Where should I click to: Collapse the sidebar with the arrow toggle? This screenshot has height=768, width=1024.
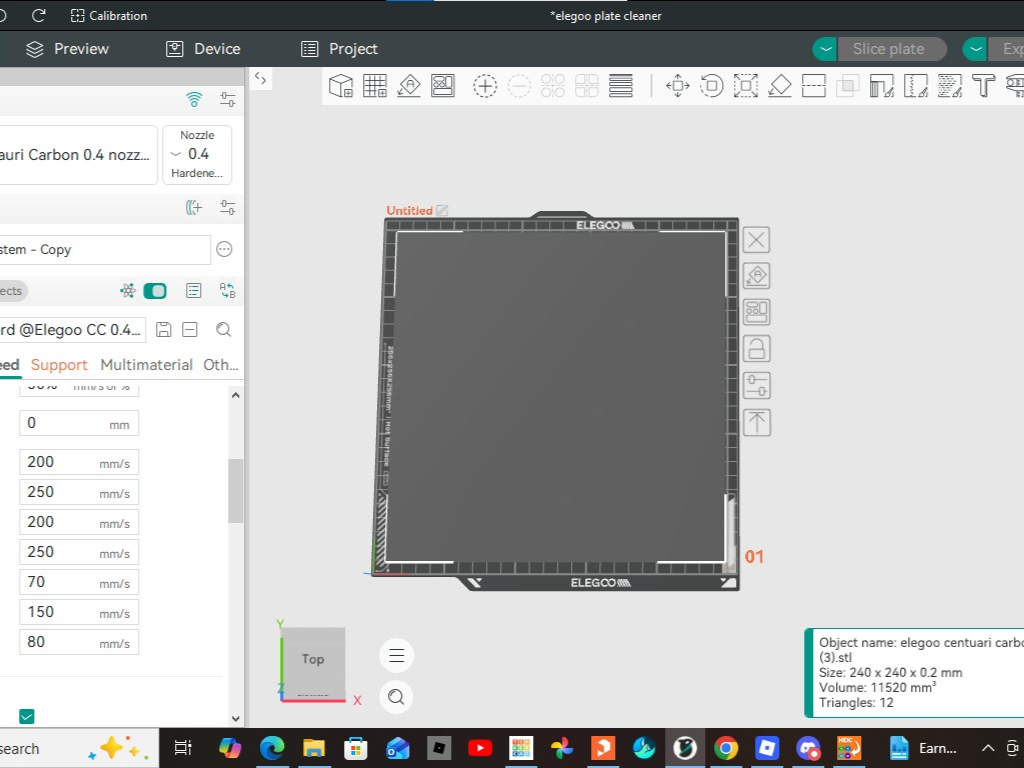tap(261, 78)
